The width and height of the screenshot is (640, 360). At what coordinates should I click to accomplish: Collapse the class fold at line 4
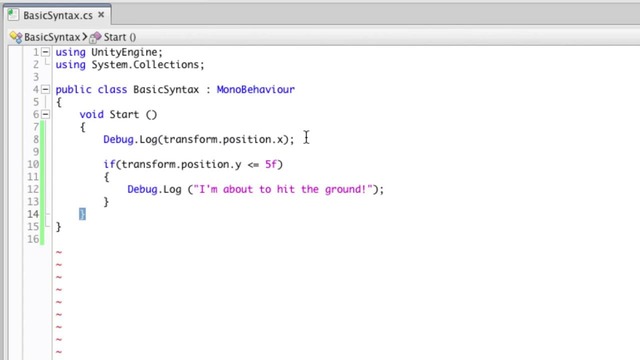[46, 89]
